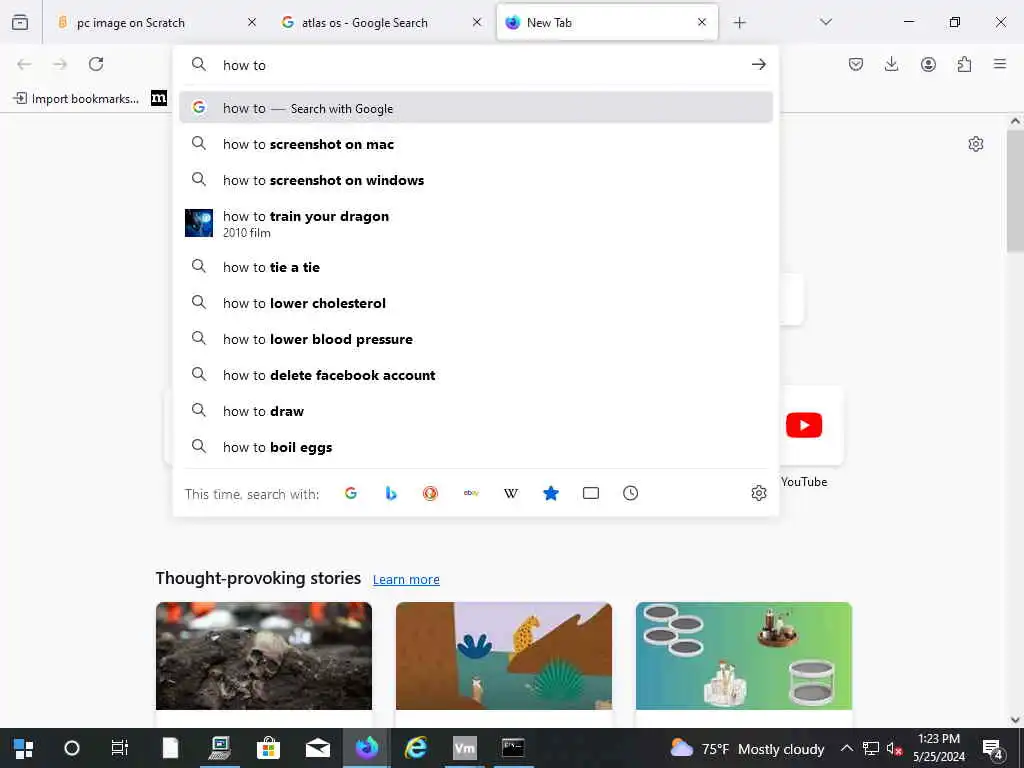Open the Extensions puzzle icon

964,64
